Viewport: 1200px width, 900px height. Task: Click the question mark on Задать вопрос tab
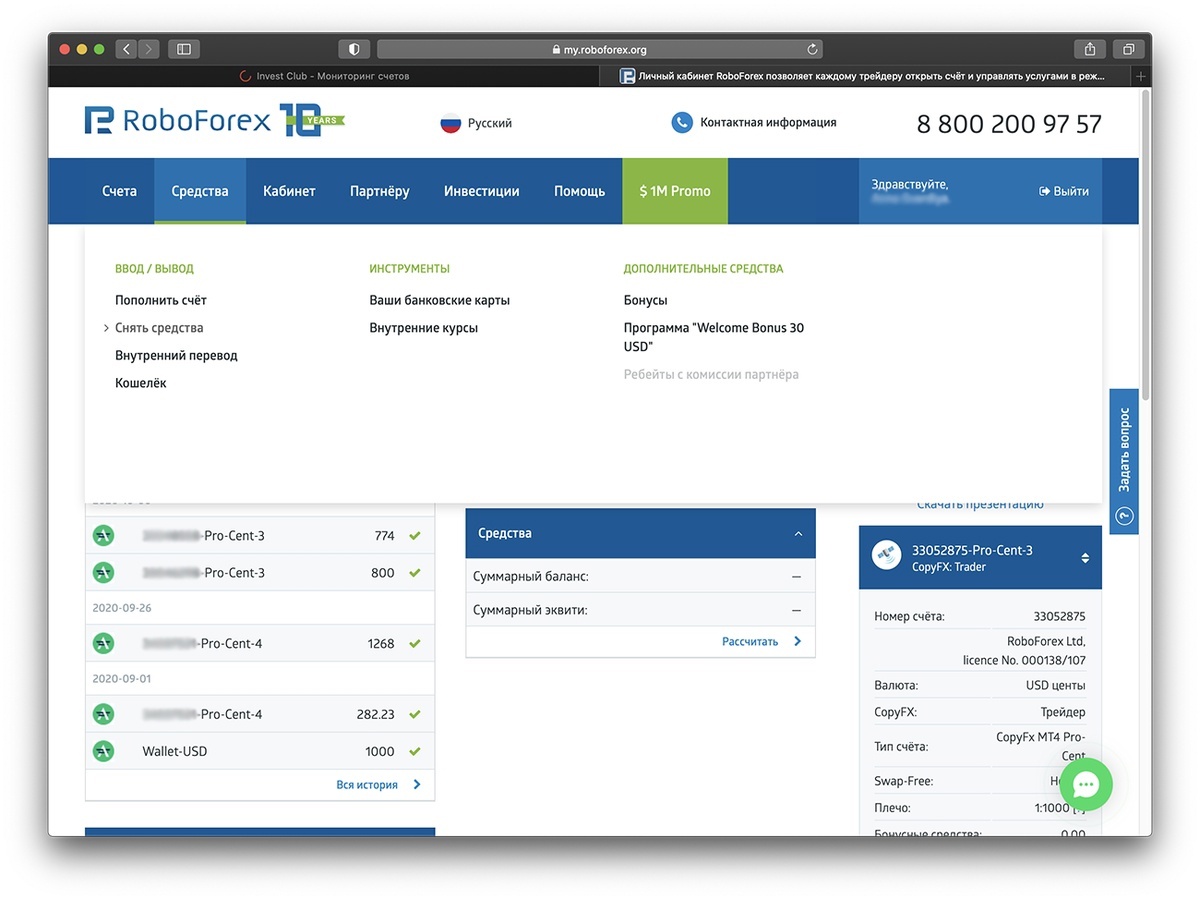coord(1124,517)
